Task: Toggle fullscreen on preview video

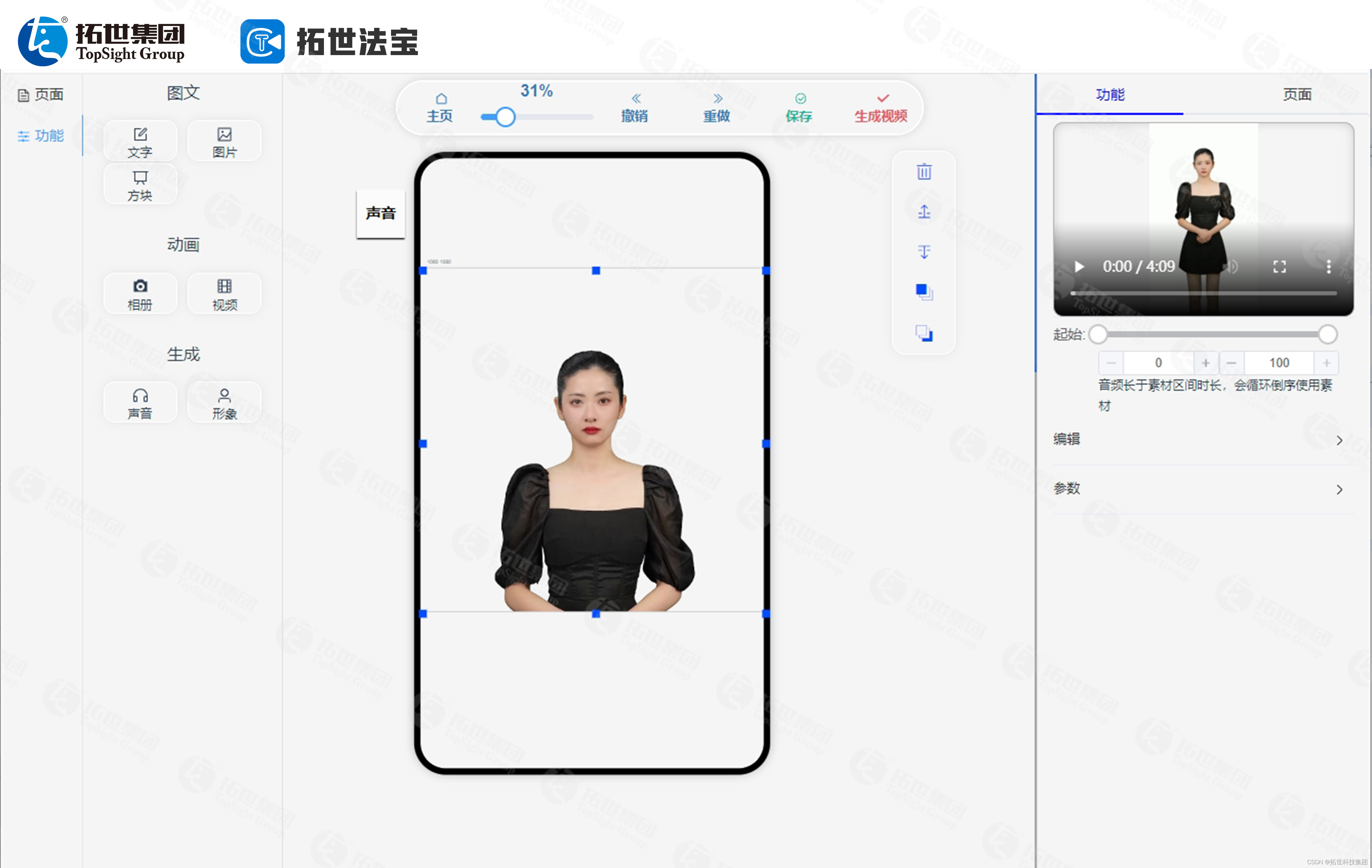Action: point(1279,267)
